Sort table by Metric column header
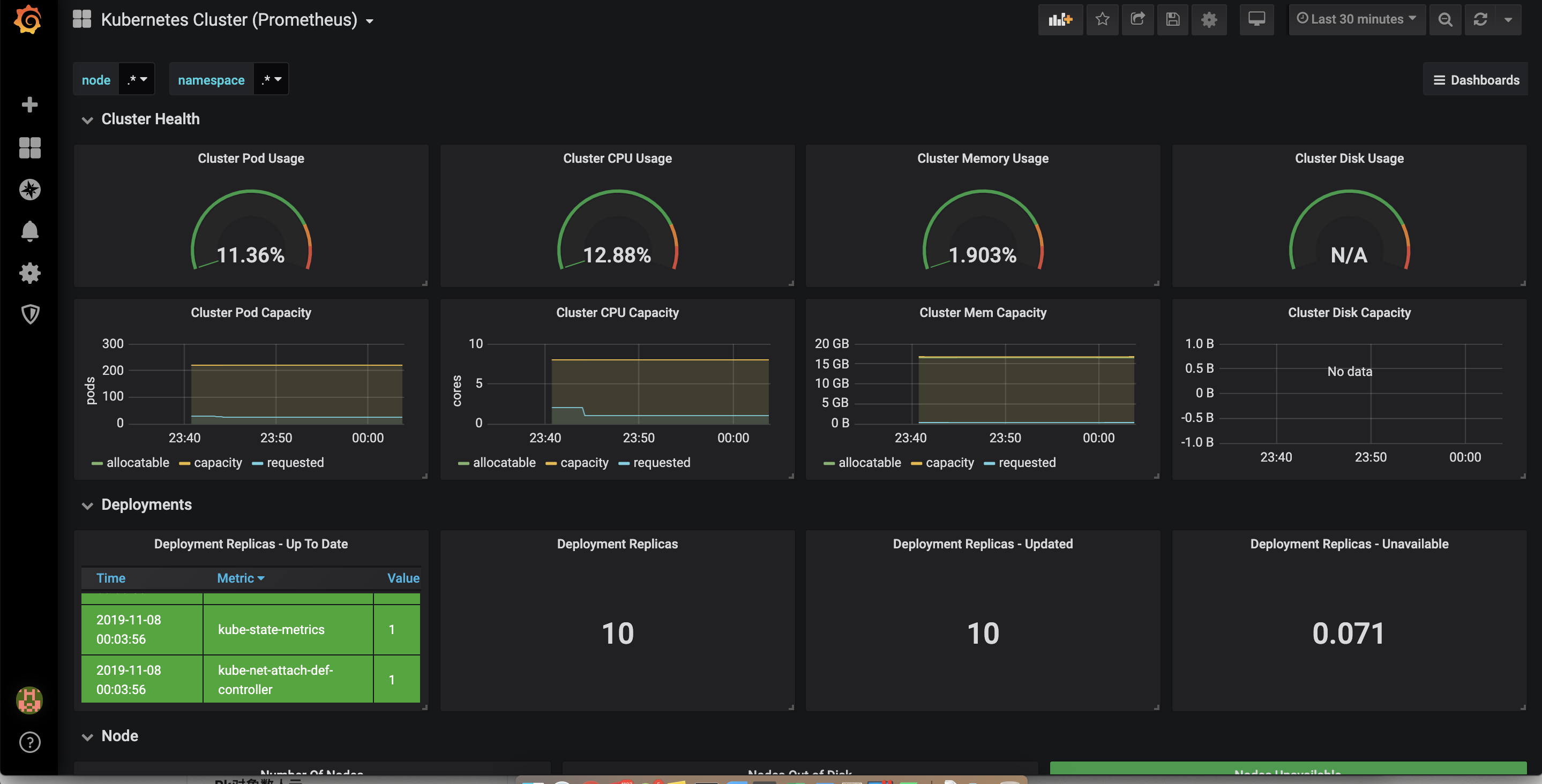 pyautogui.click(x=239, y=578)
